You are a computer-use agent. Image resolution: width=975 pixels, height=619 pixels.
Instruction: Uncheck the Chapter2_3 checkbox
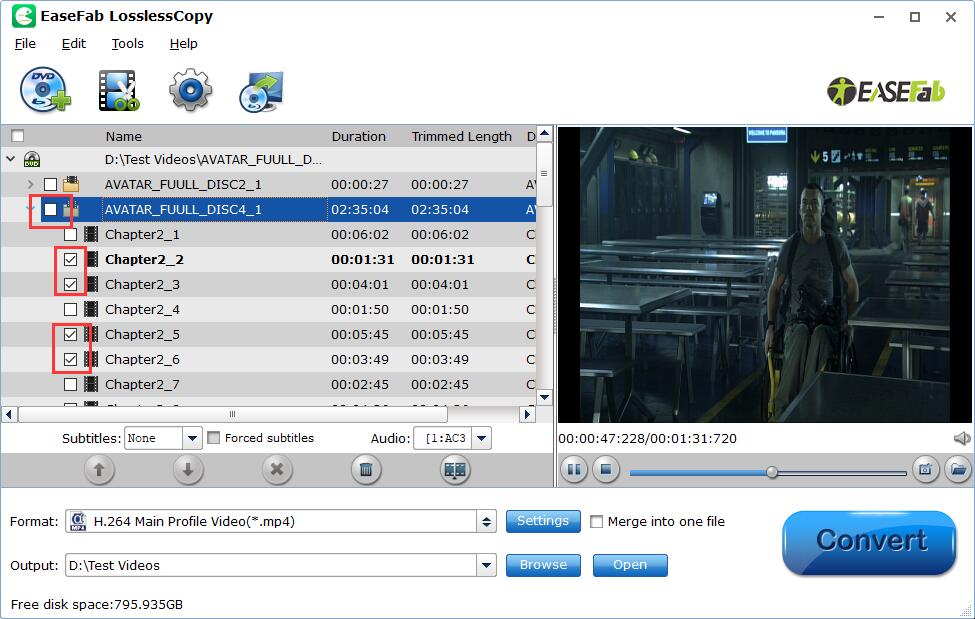(70, 284)
